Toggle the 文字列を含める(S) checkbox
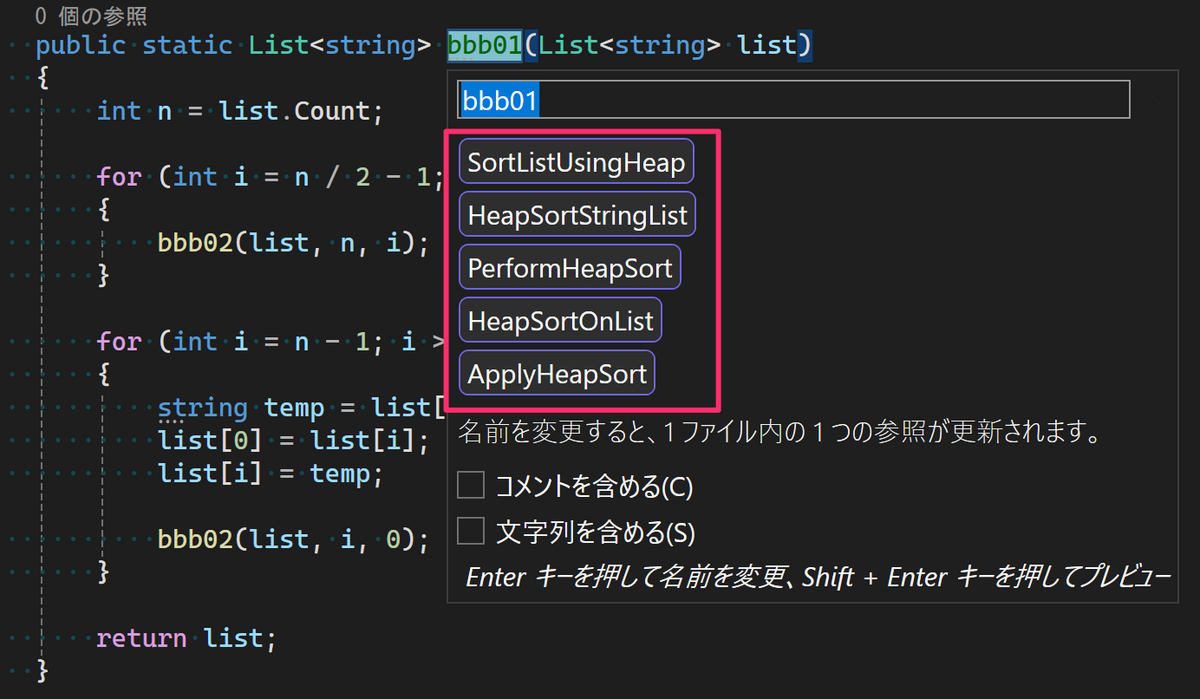 pos(470,532)
